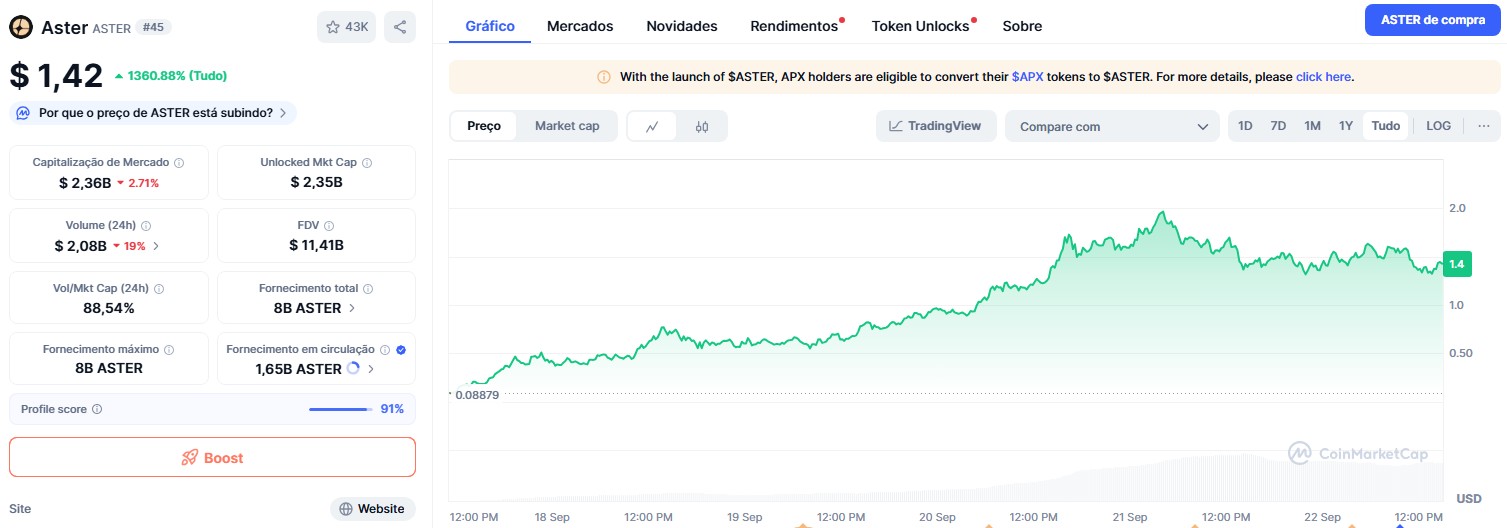Screen dimensions: 1507x528
Task: Click the $ 2,35B Unlocked Mkt Cap value
Action: click(x=316, y=182)
